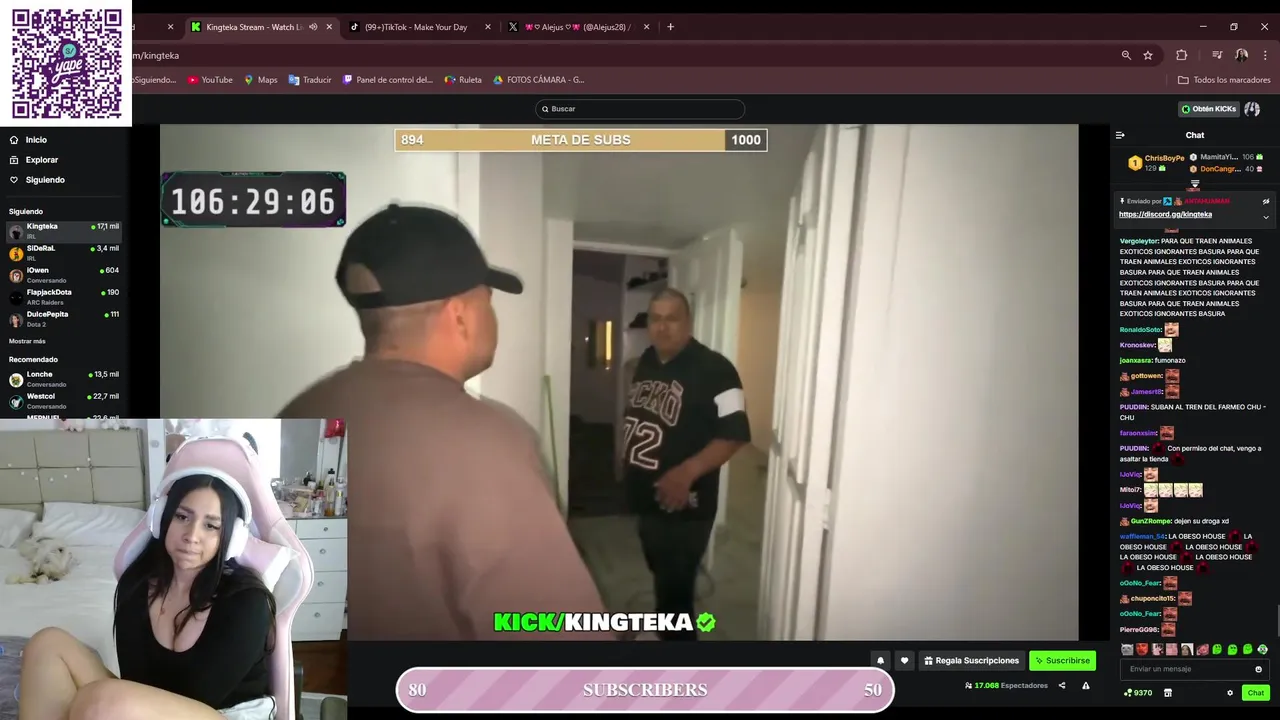This screenshot has height=720, width=1280.
Task: Select the Kingteka channel in followed list
Action: pyautogui.click(x=65, y=231)
